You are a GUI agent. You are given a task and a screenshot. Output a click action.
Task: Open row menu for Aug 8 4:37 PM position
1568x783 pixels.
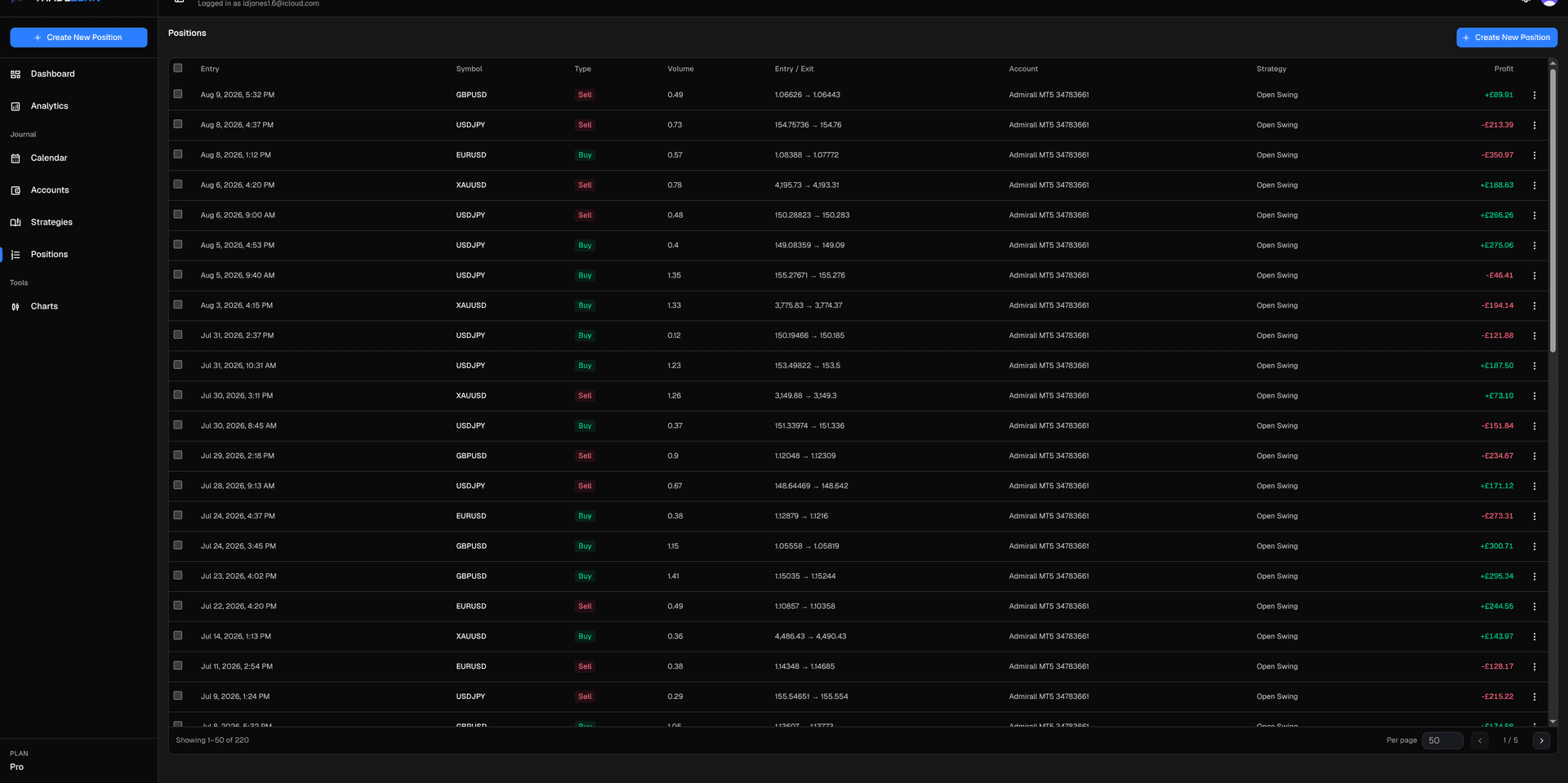pos(1535,126)
